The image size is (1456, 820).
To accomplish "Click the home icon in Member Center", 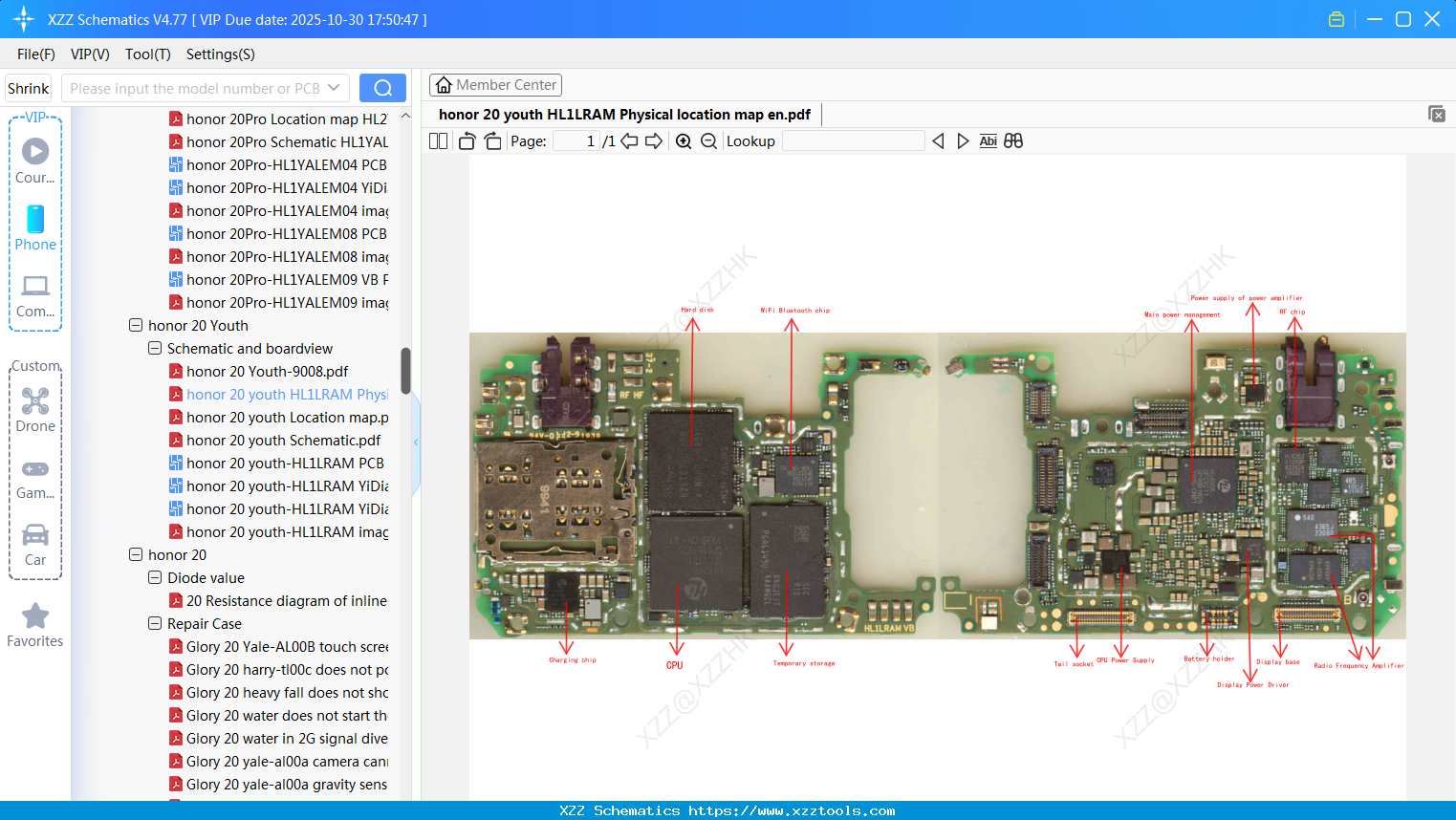I will point(444,85).
